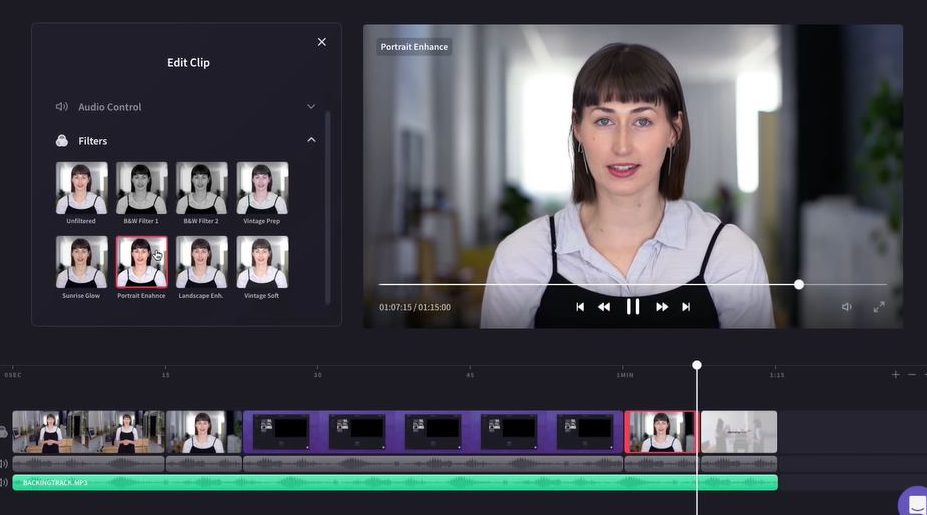Collapse the Filters section chevron

coord(311,140)
